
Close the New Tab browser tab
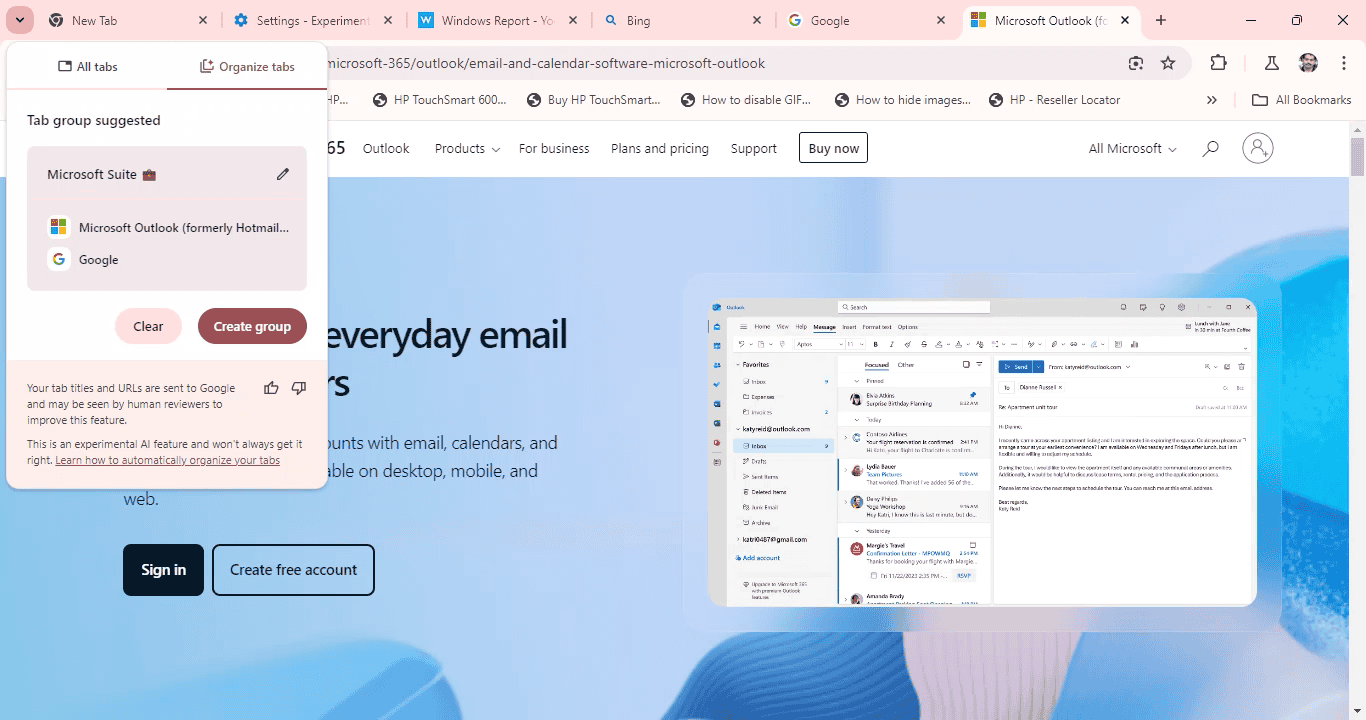click(x=203, y=20)
